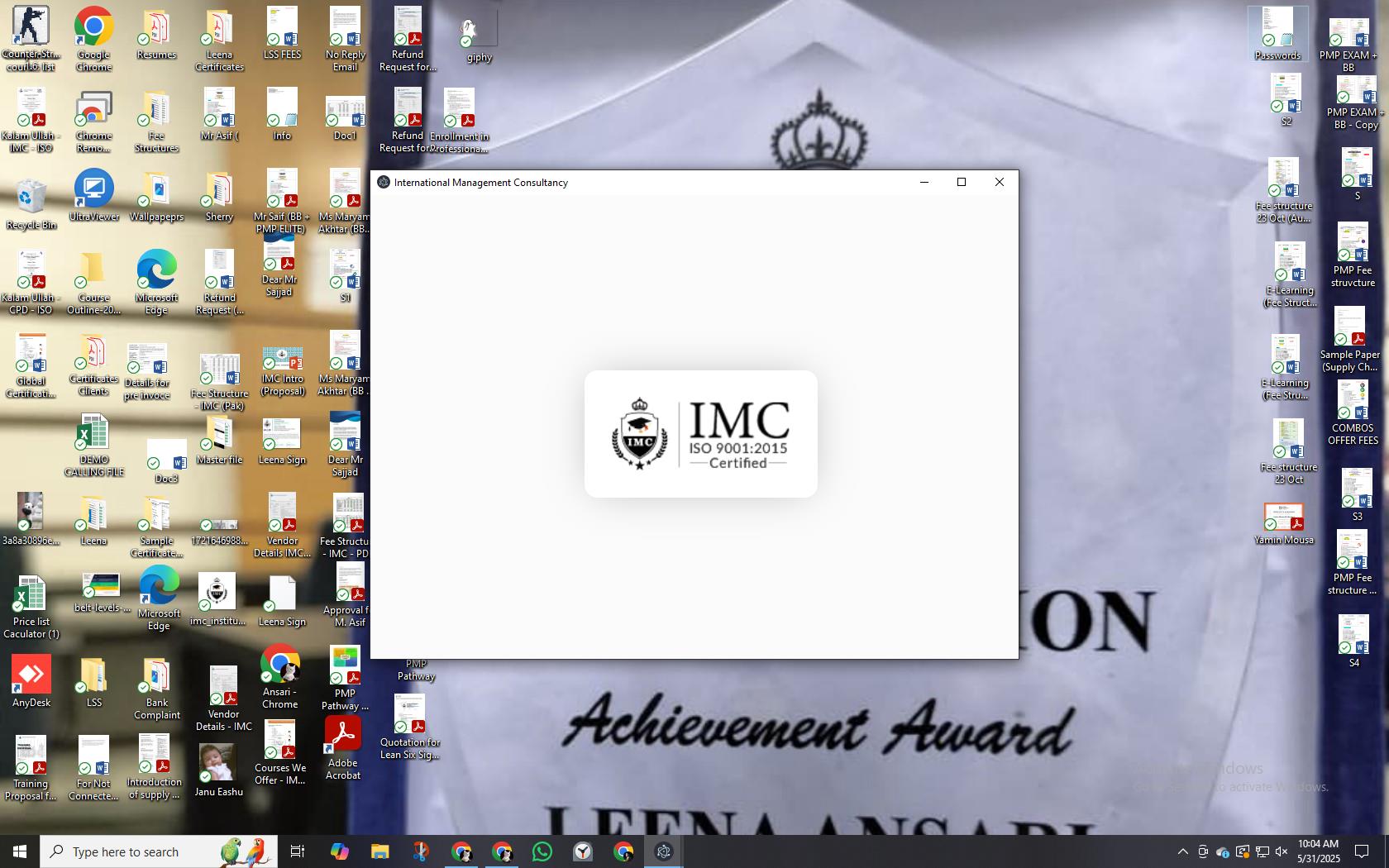Launch Ansari - Chrome profile shortcut

(279, 676)
